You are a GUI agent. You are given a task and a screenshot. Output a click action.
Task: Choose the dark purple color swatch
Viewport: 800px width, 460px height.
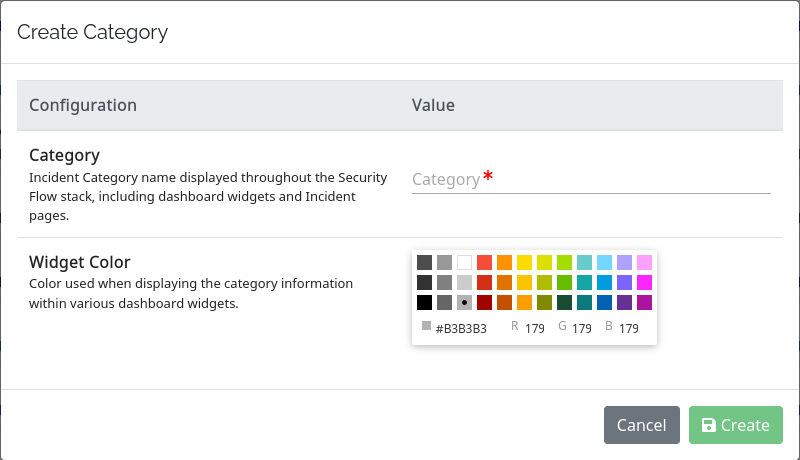point(624,302)
